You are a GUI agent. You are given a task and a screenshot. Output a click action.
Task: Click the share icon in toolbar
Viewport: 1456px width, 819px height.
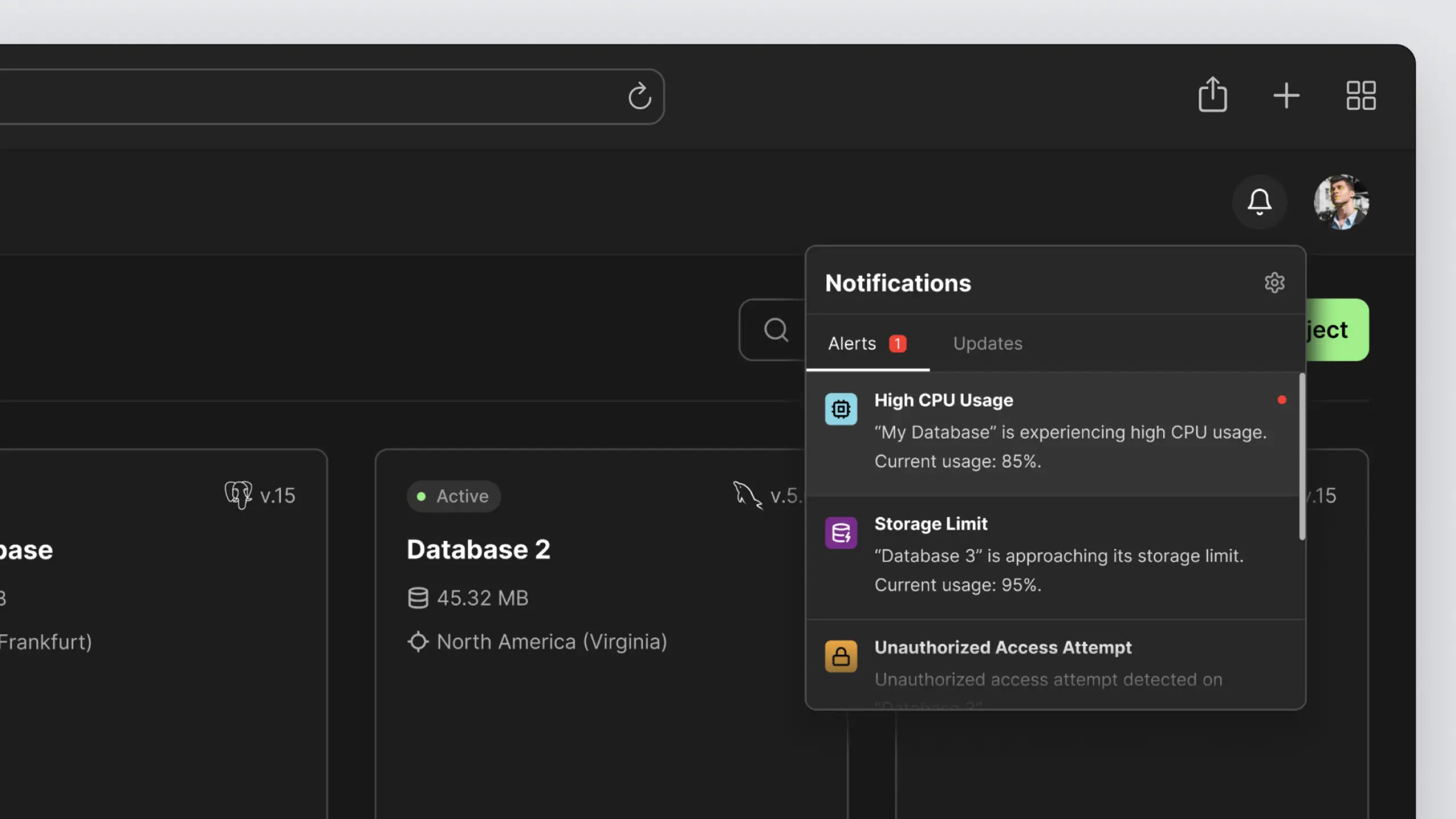(x=1213, y=95)
